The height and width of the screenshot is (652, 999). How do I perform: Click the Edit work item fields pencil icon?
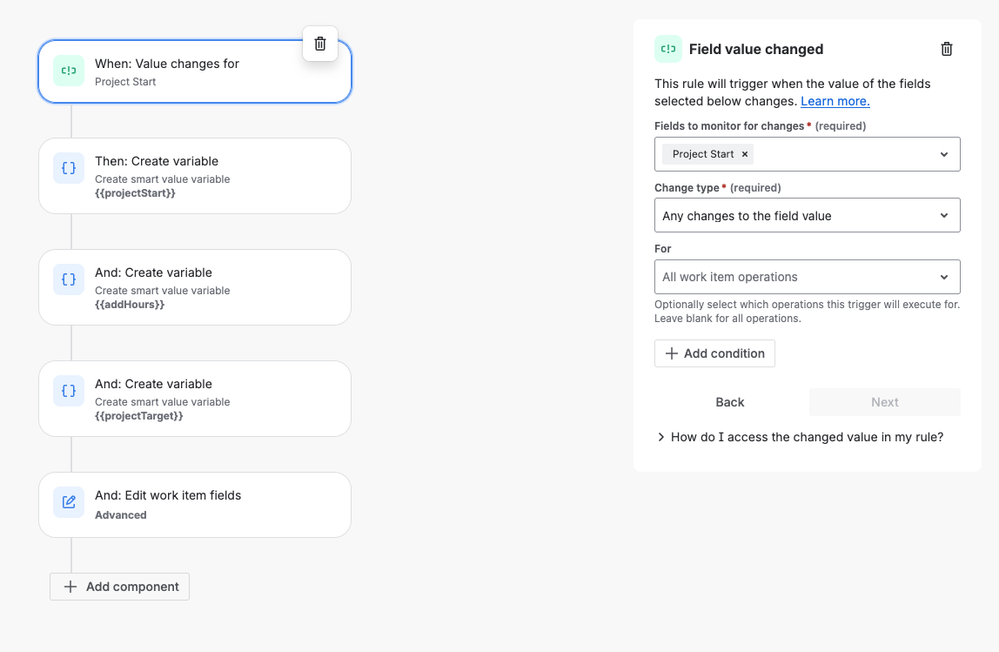click(69, 502)
